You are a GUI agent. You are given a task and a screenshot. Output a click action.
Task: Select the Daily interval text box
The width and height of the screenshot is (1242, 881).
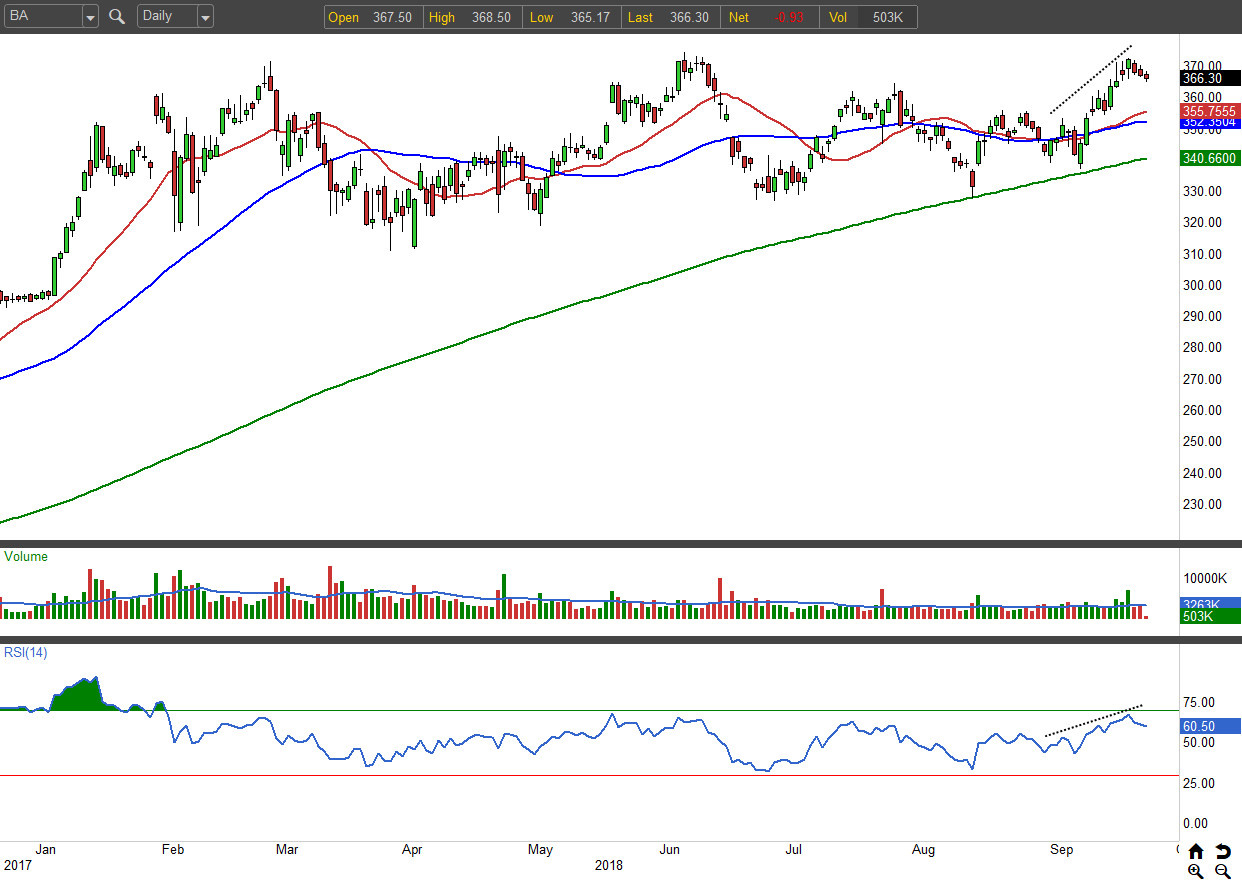[x=166, y=17]
